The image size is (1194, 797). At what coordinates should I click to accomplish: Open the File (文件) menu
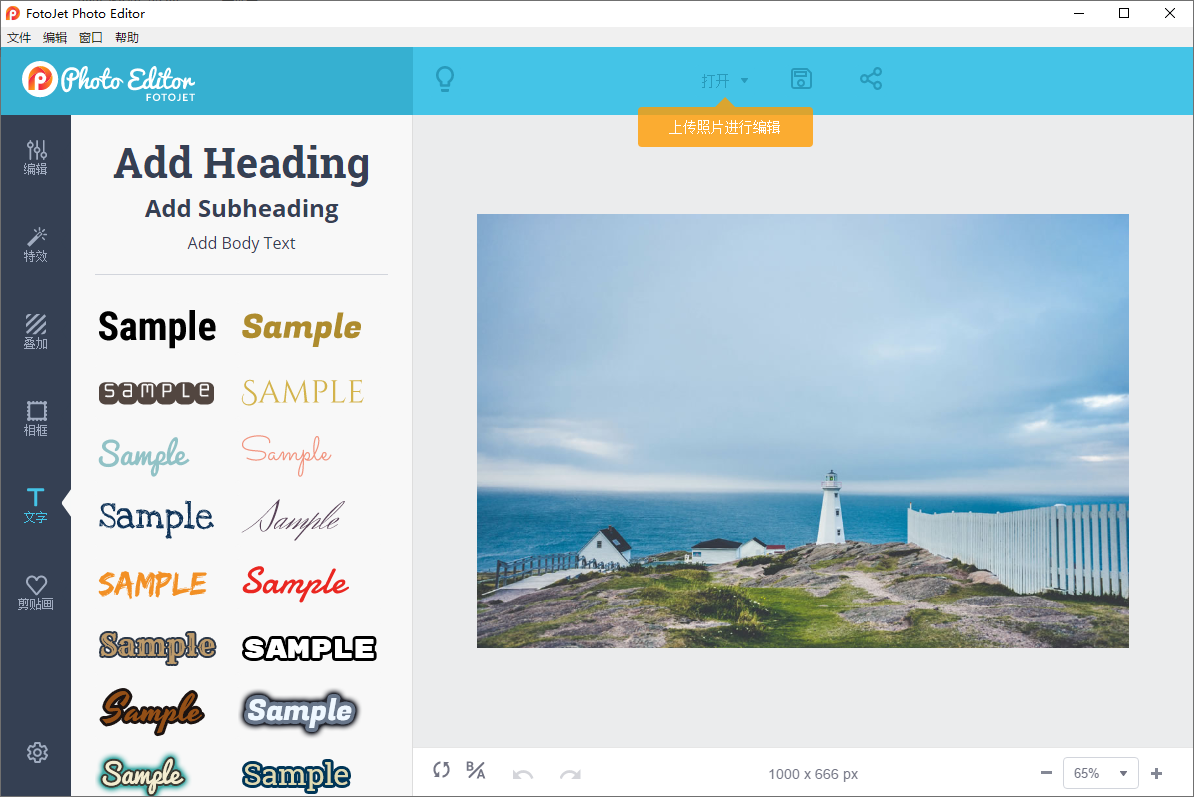19,38
